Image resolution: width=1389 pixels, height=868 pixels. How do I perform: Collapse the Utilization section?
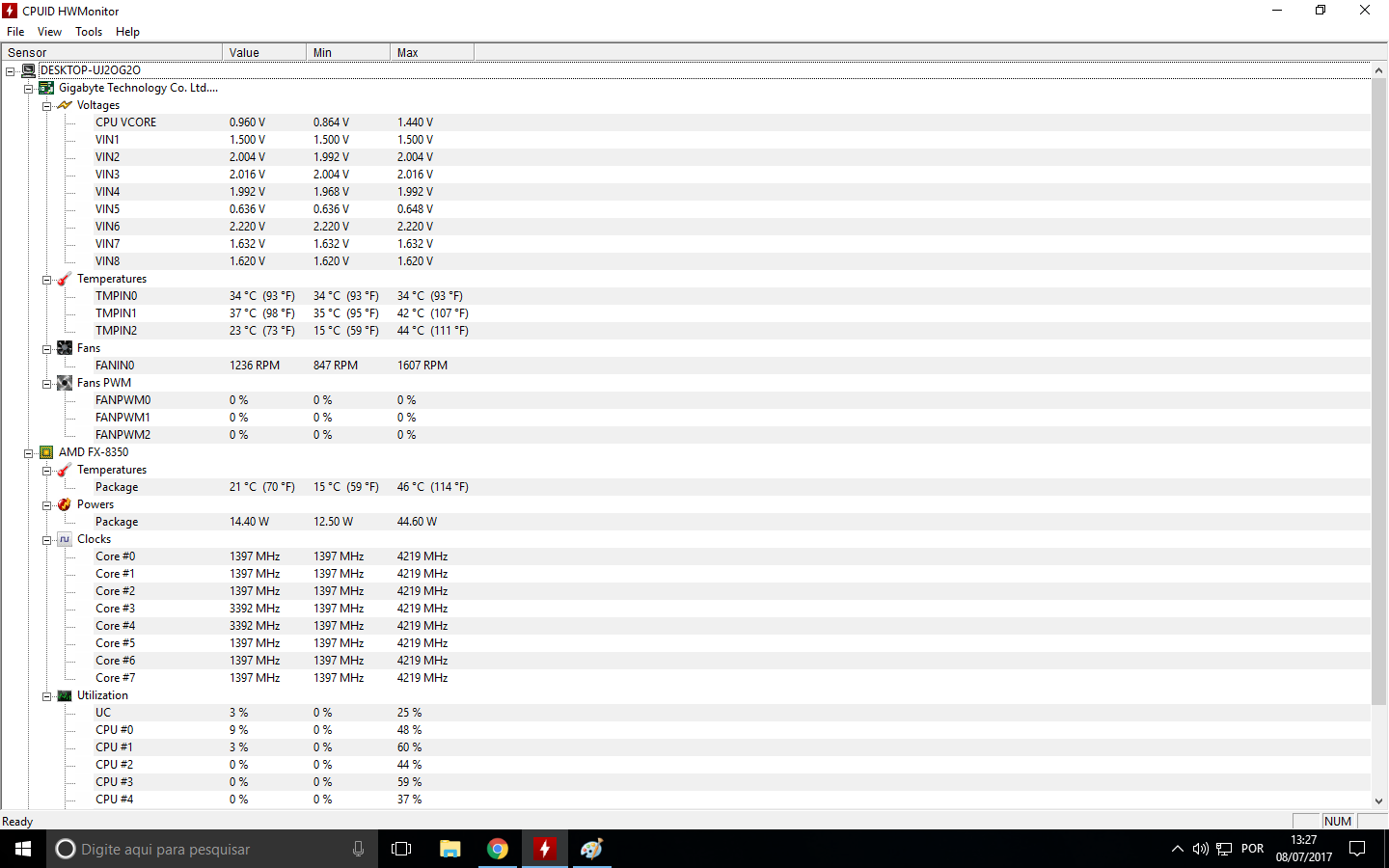coord(47,696)
